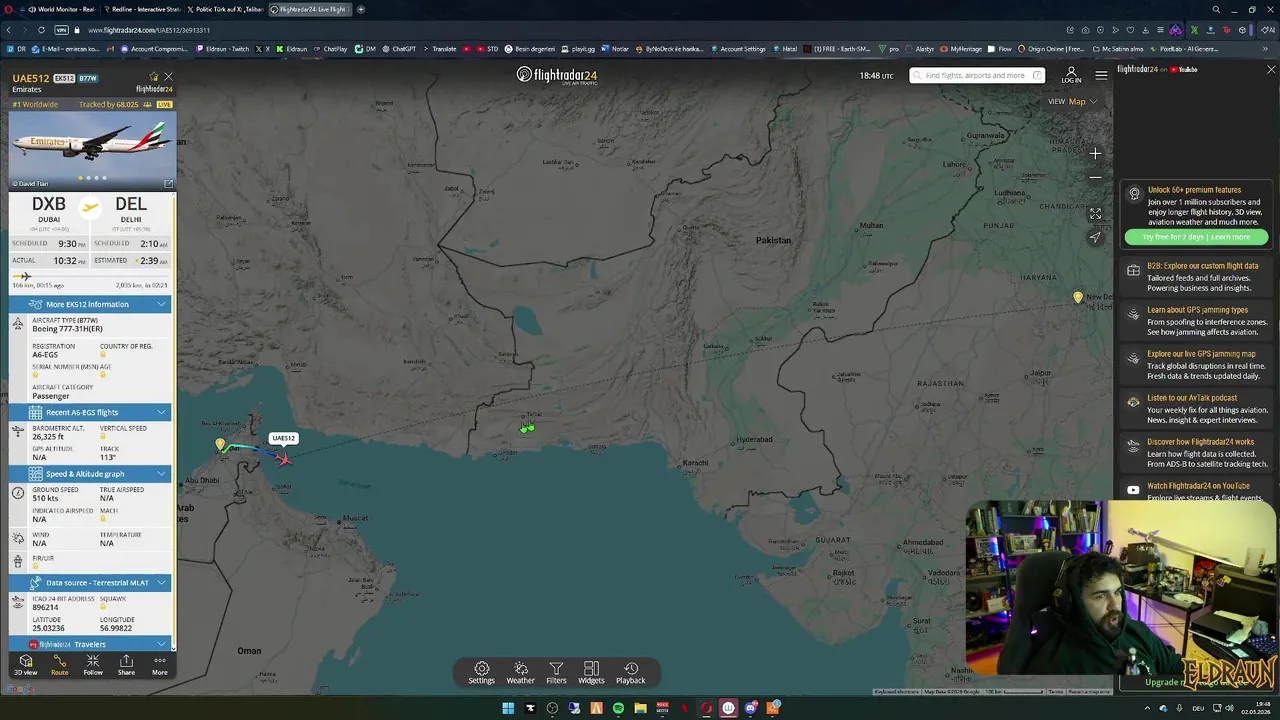Zoom out the map with minus
This screenshot has height=720, width=1280.
coord(1095,177)
